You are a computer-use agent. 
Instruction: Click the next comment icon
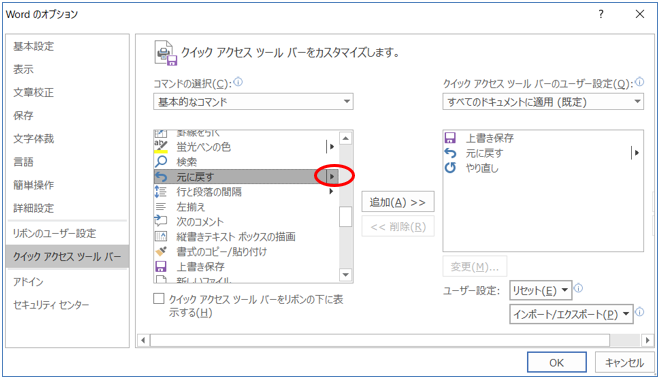(161, 221)
